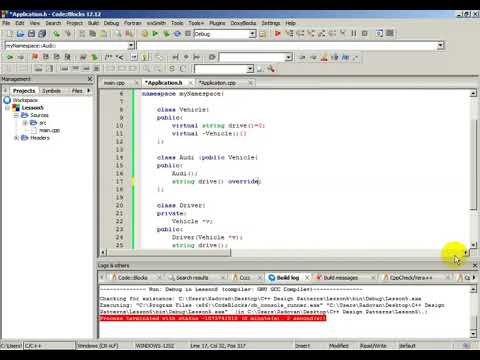The height and width of the screenshot is (360, 480).
Task: Expand the Headers folder
Action: [16, 138]
